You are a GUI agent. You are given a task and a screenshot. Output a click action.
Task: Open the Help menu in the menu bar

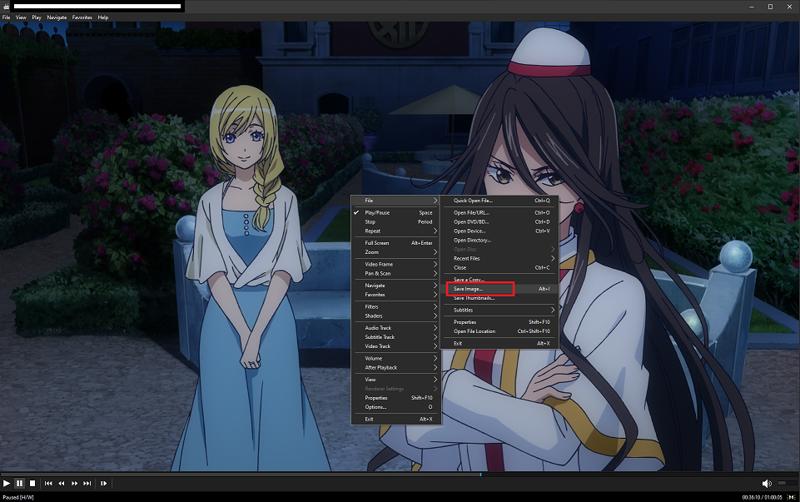click(103, 17)
